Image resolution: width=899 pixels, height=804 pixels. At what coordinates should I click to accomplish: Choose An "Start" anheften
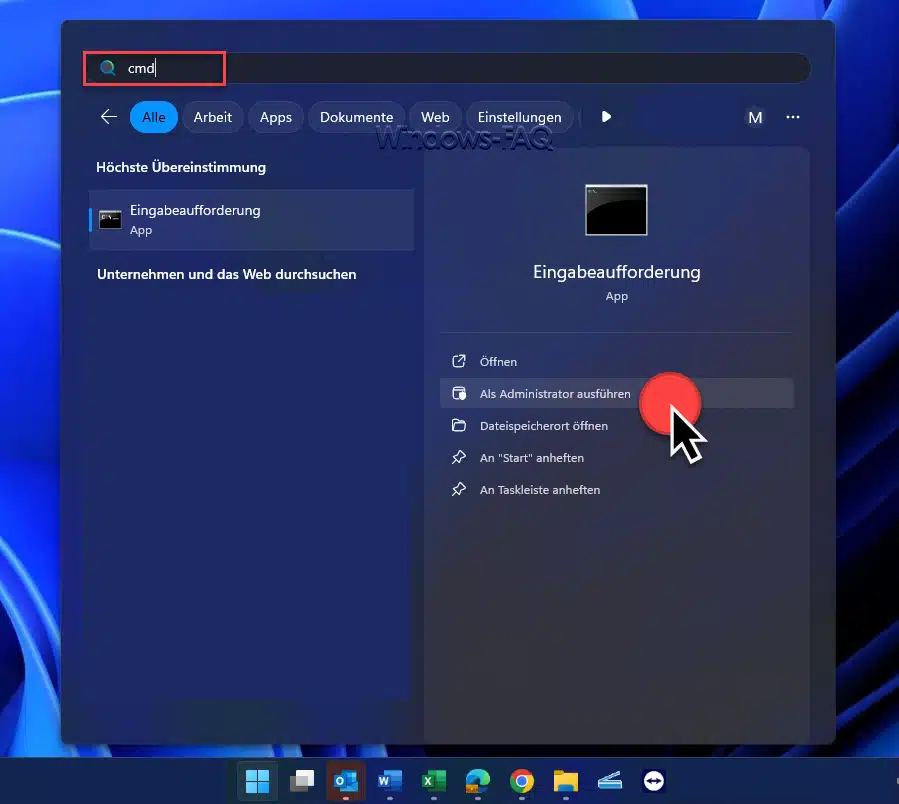(x=617, y=458)
